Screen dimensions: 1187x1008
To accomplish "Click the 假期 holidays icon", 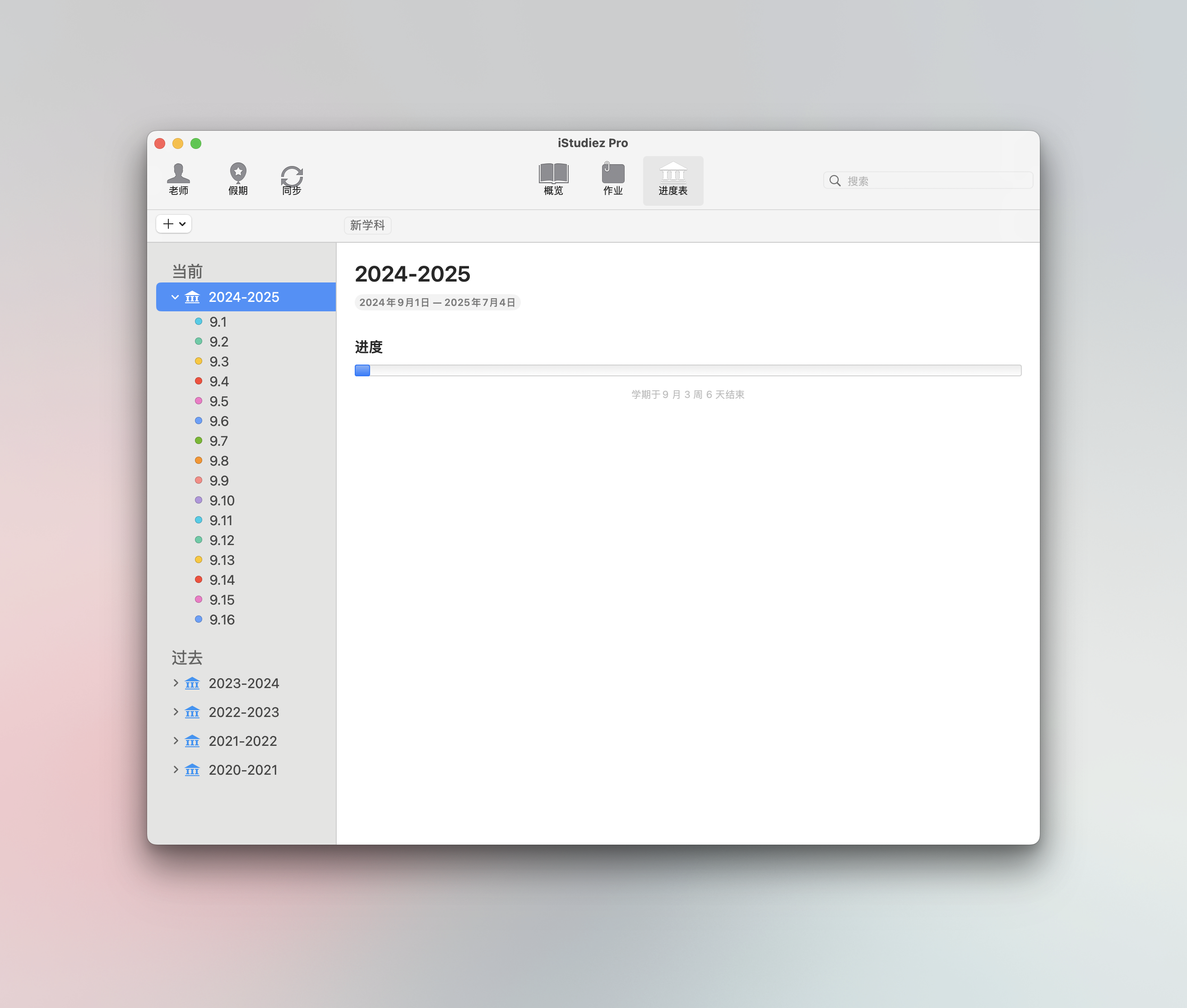I will click(x=238, y=179).
